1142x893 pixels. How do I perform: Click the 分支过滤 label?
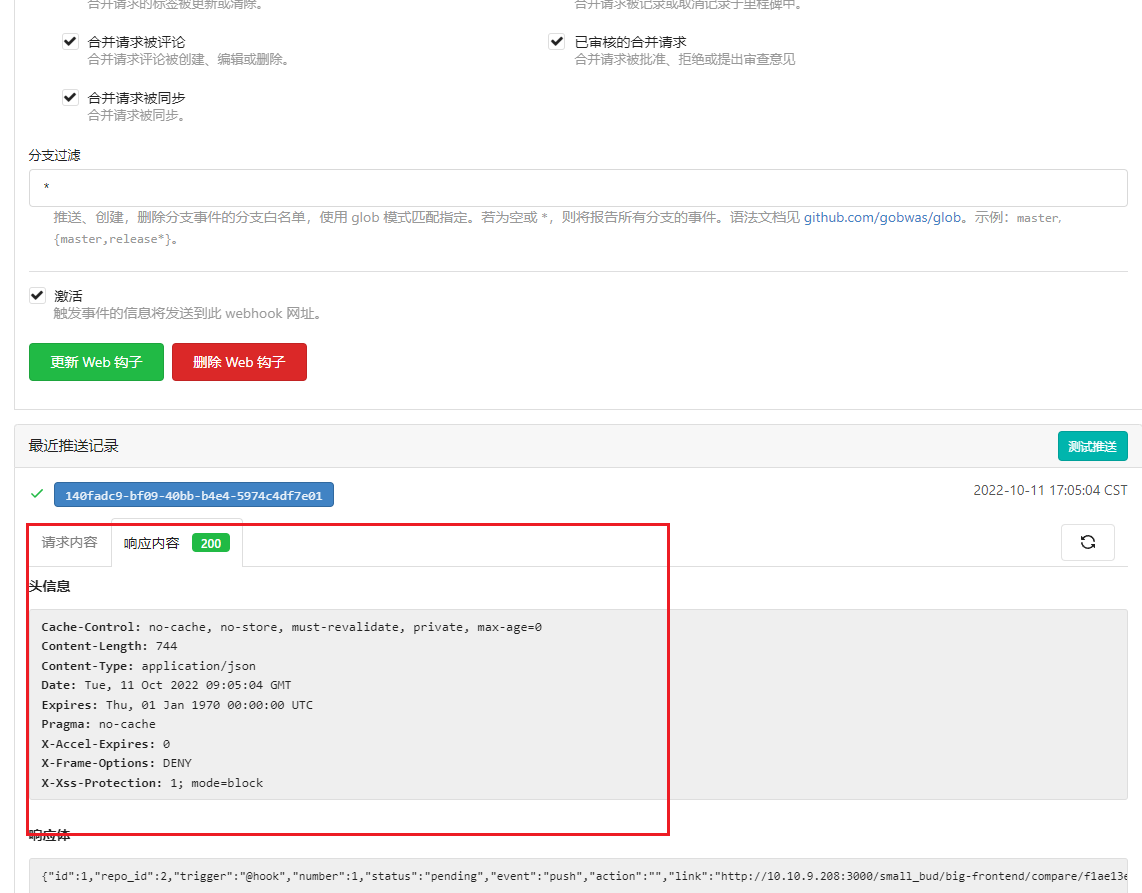[55, 155]
